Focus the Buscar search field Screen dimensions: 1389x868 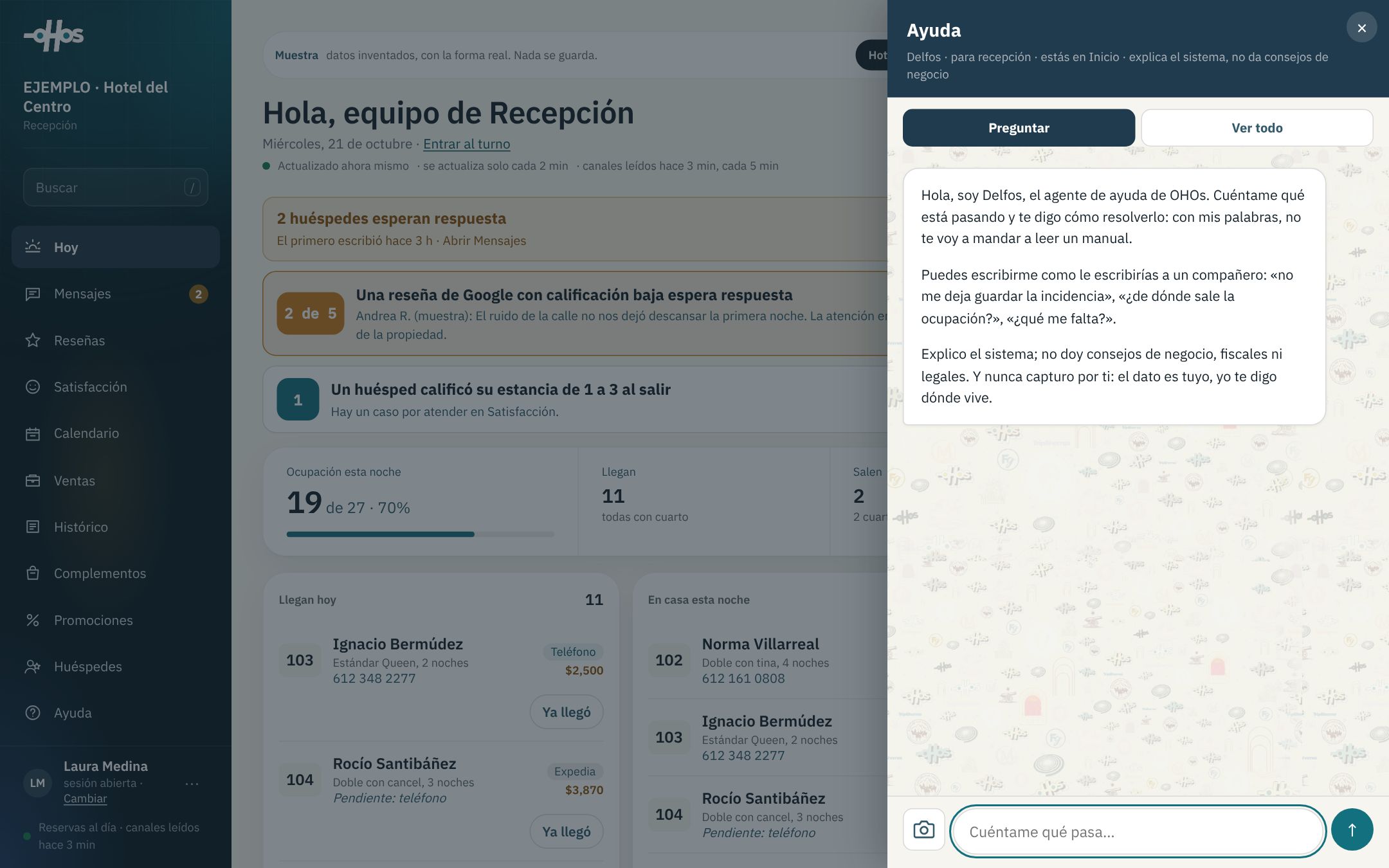[116, 187]
